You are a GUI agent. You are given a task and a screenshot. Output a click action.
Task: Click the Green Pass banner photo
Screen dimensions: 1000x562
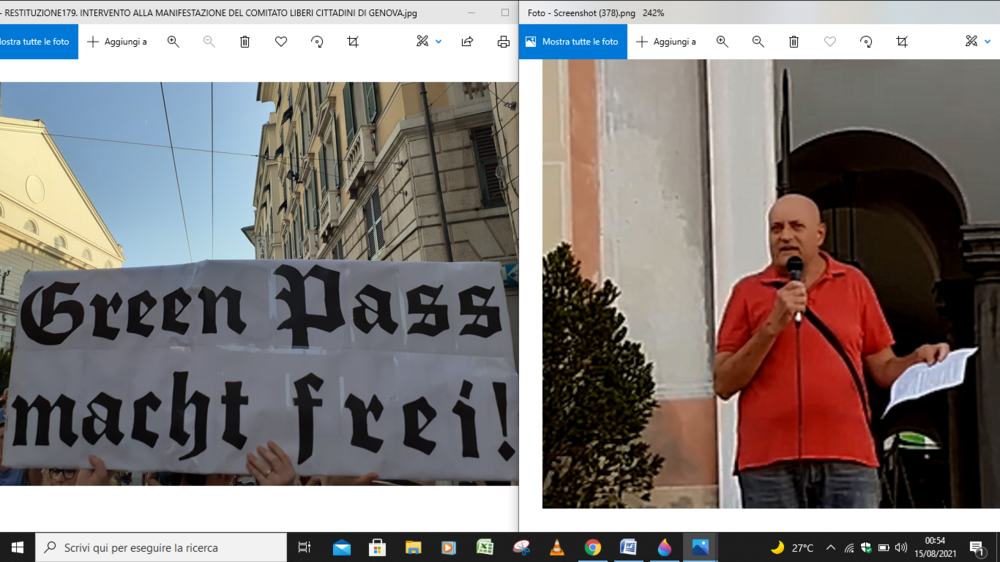[x=259, y=283]
